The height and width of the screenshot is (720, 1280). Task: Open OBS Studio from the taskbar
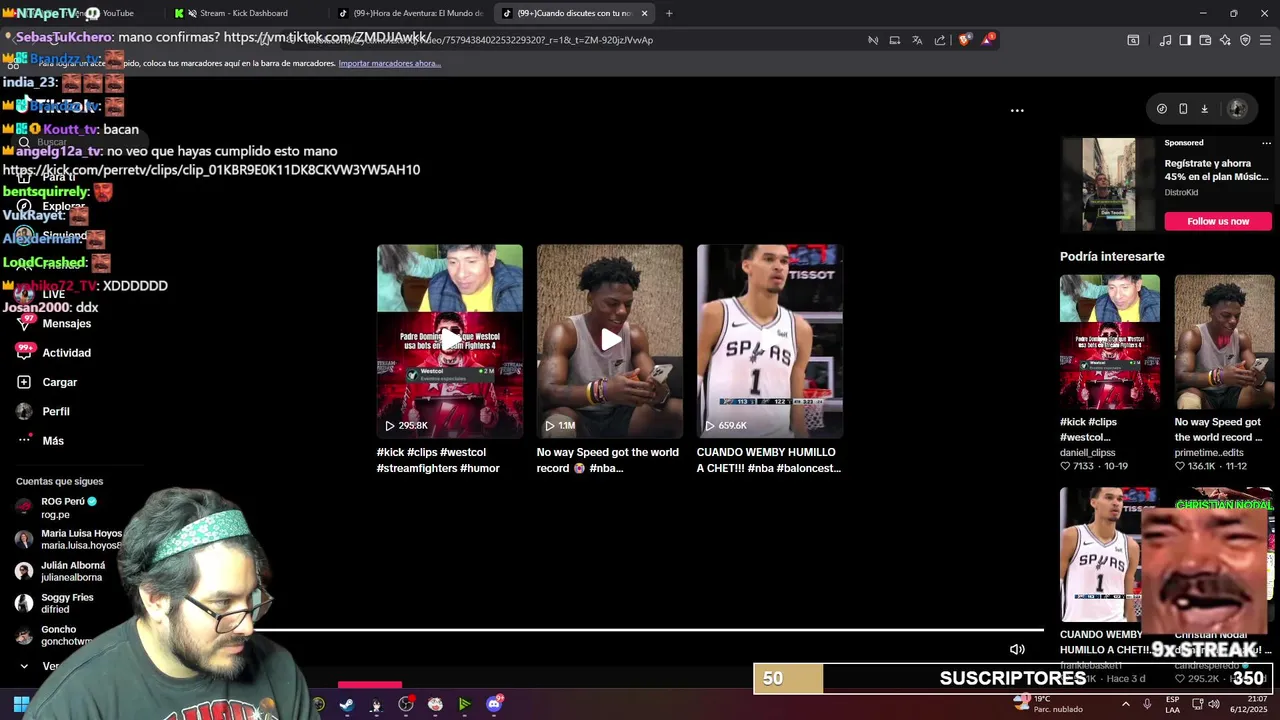point(406,704)
